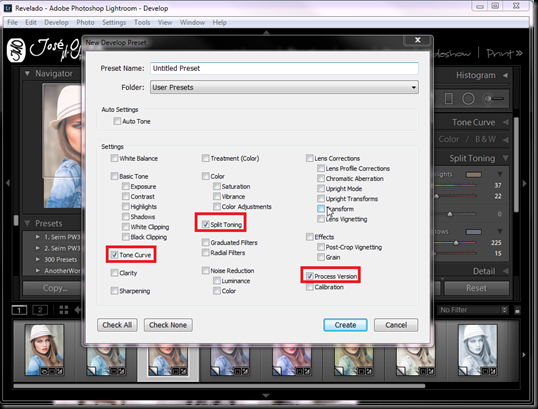The image size is (538, 409).
Task: Uncheck Process Version setting
Action: coord(309,276)
